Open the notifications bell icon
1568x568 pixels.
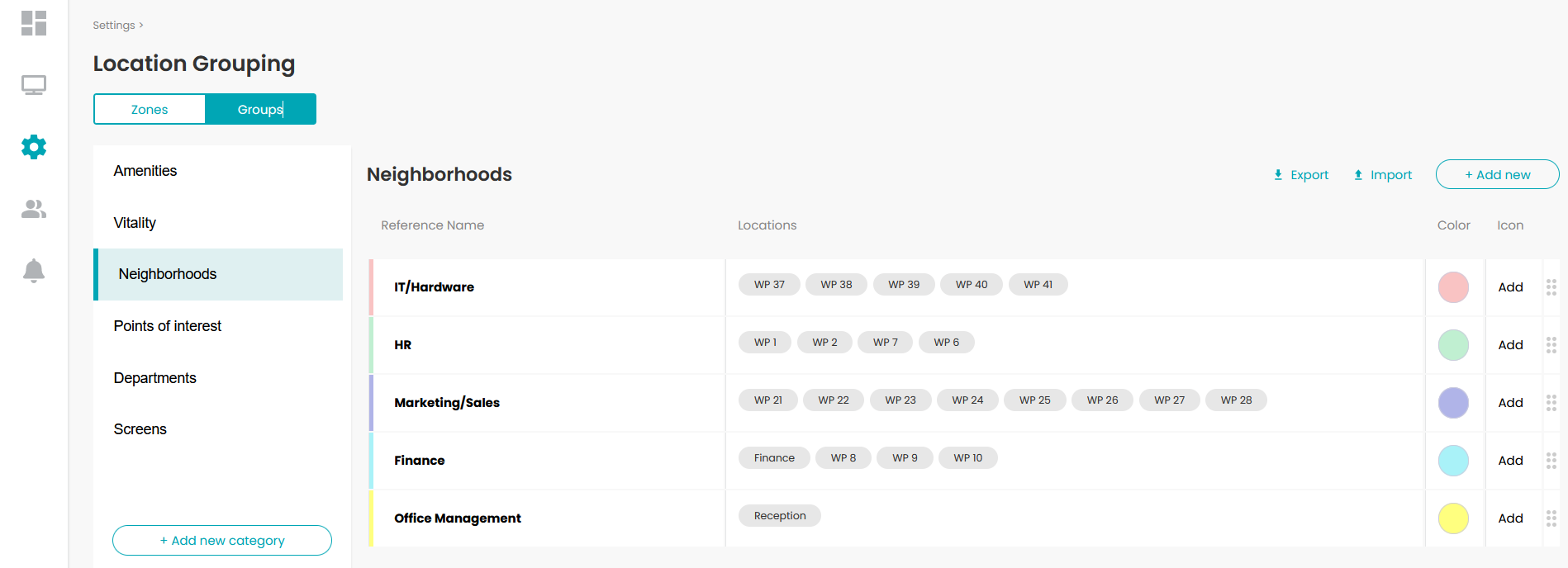(34, 271)
